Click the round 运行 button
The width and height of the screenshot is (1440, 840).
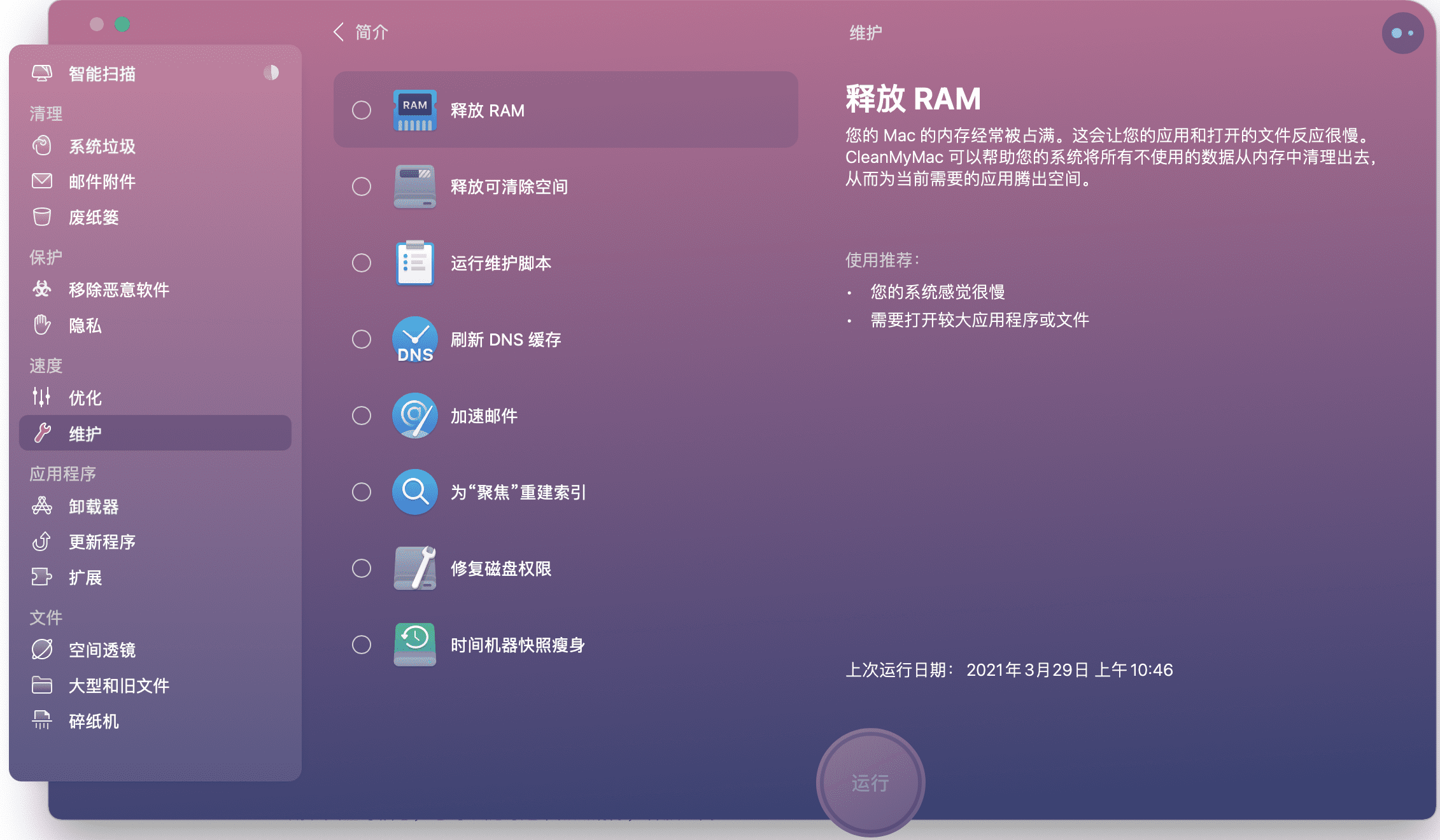tap(870, 783)
